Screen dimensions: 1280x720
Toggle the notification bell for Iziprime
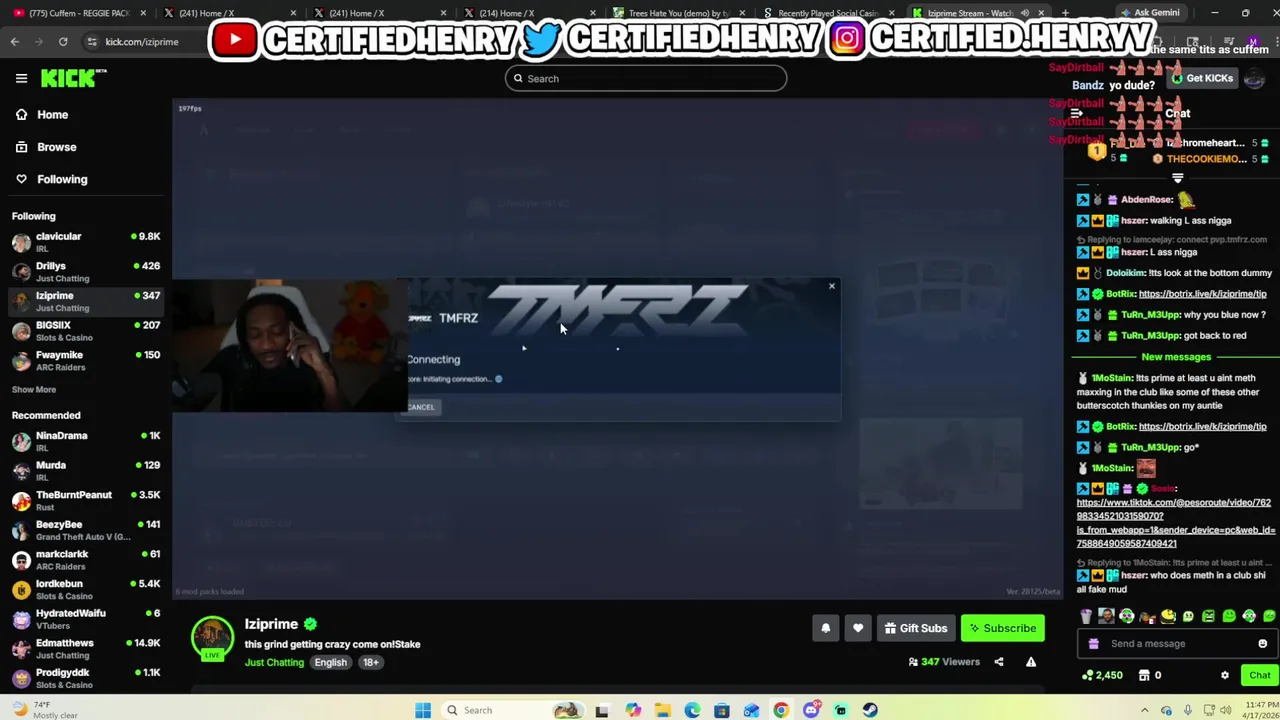[x=826, y=629]
